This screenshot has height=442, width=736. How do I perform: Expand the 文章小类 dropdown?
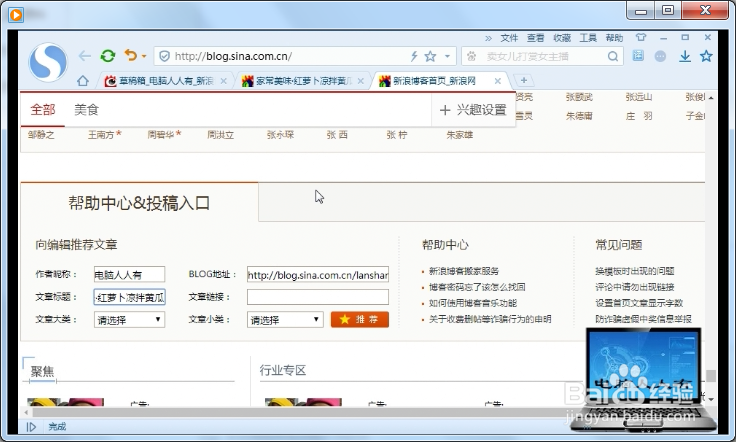coord(285,320)
